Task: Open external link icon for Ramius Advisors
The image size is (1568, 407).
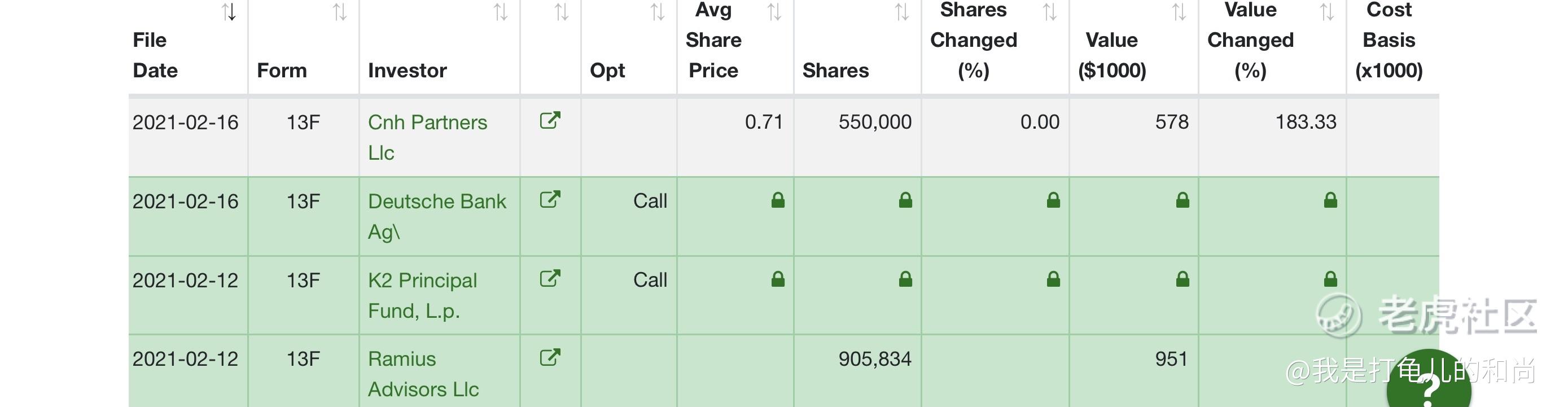Action: 550,357
